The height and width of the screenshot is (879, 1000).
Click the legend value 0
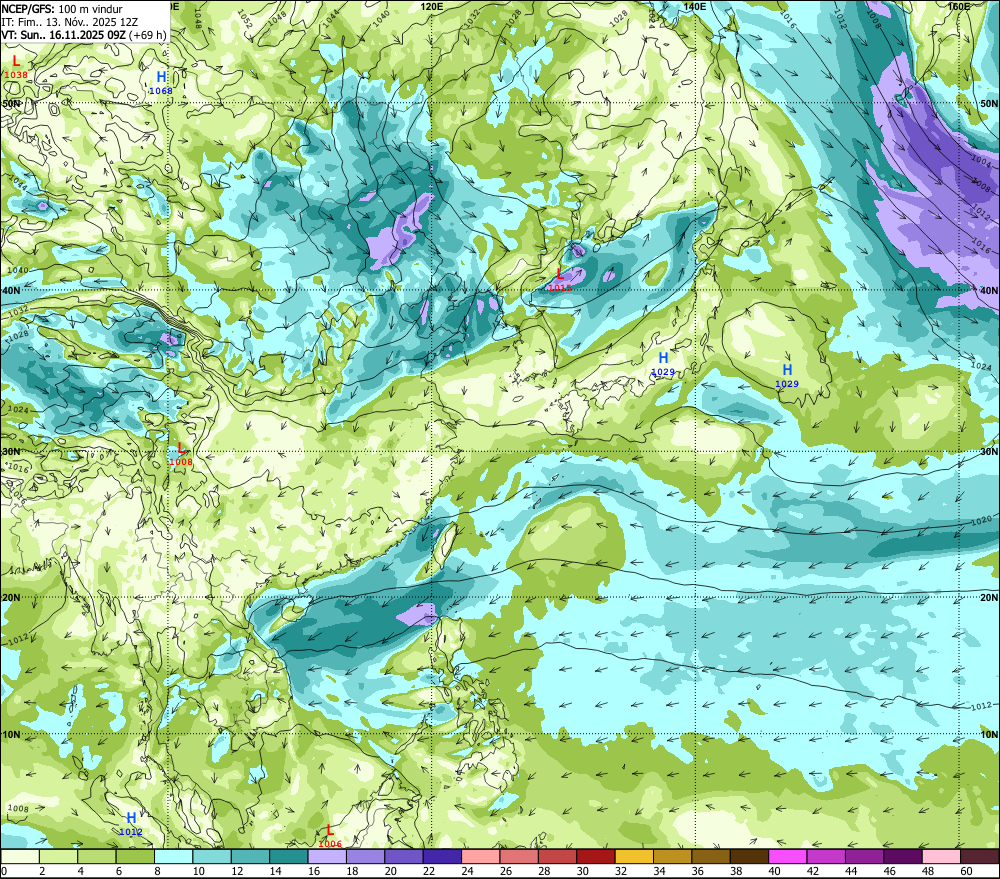coord(4,871)
